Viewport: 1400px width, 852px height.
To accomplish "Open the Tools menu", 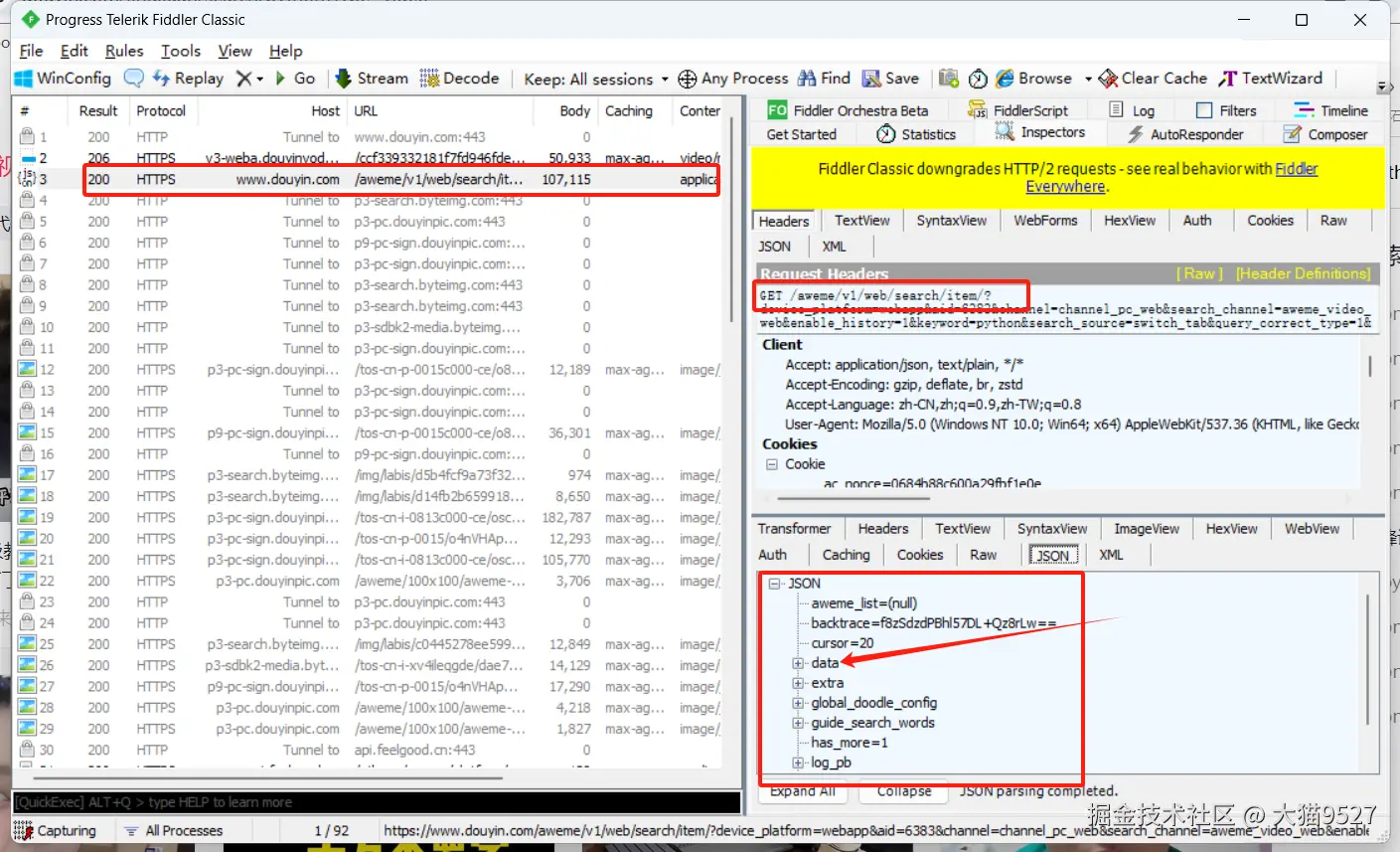I will coord(181,51).
